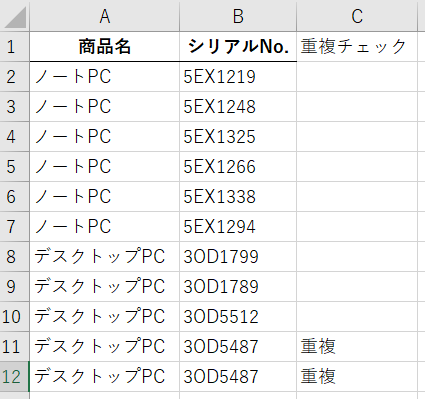Image resolution: width=425 pixels, height=399 pixels.
Task: Select ノートPC cell in row 6
Action: [105, 197]
